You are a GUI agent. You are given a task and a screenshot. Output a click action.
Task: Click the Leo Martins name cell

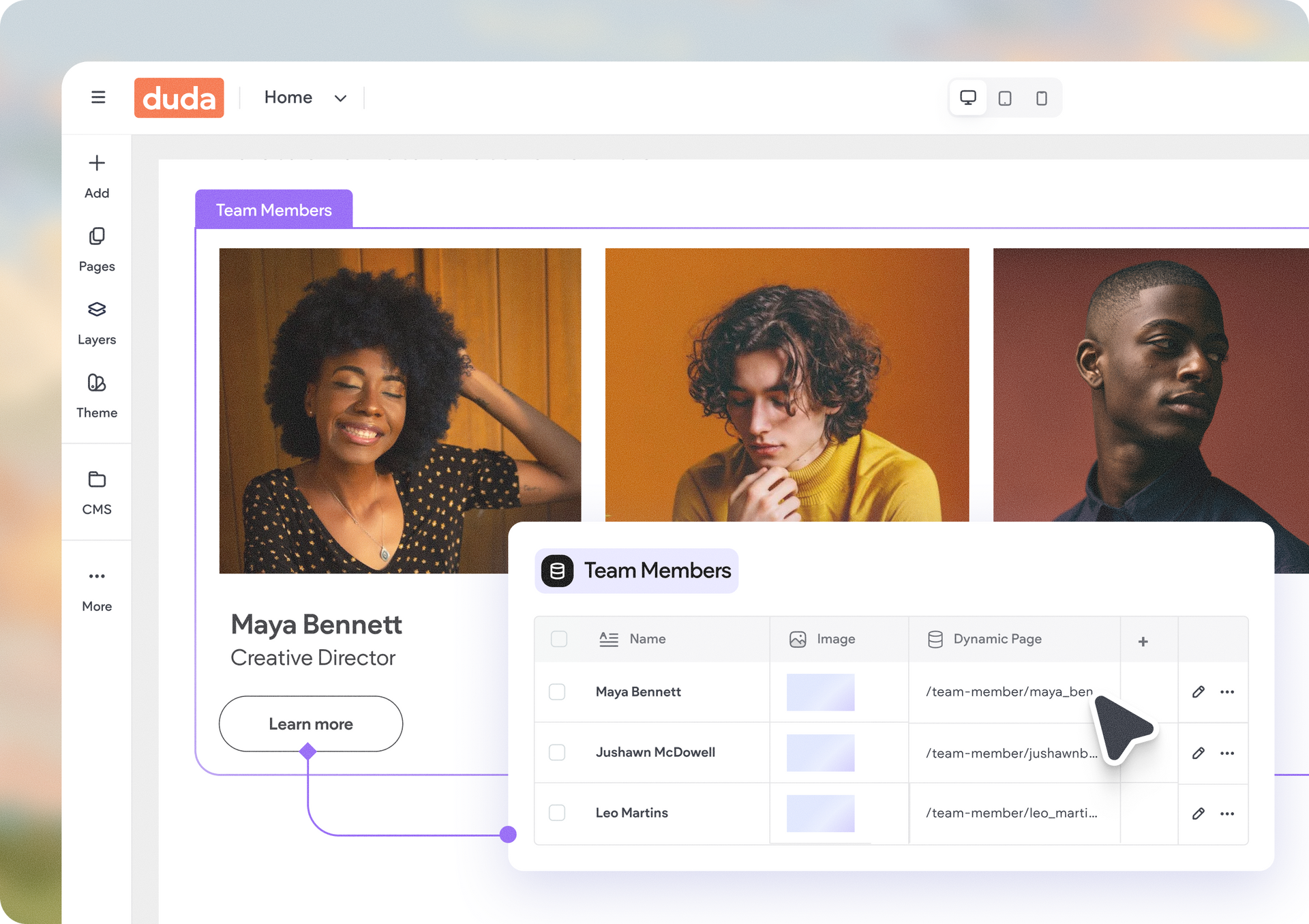(x=632, y=813)
